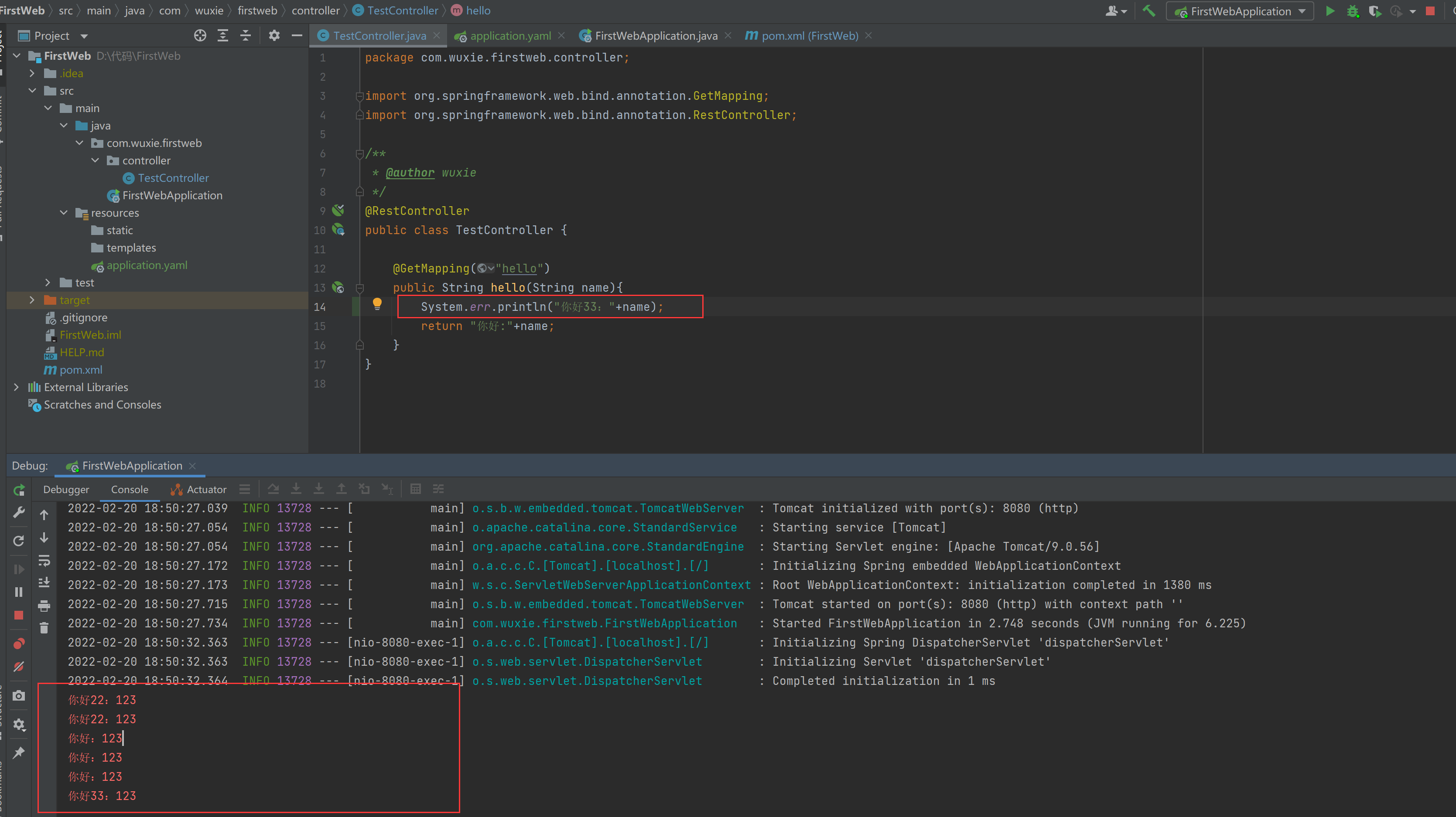This screenshot has width=1456, height=817.
Task: Start debug with the bug icon
Action: tap(1353, 11)
